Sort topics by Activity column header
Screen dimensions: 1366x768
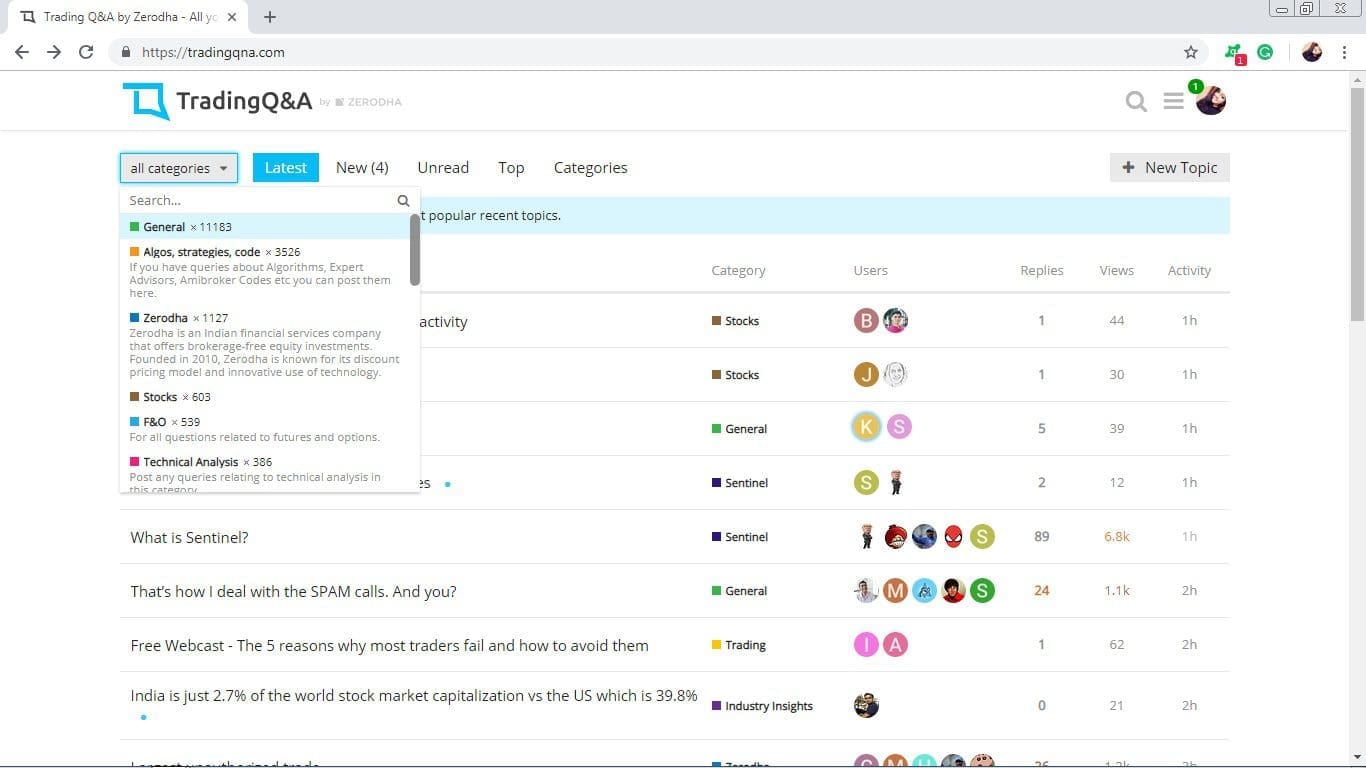(1189, 270)
